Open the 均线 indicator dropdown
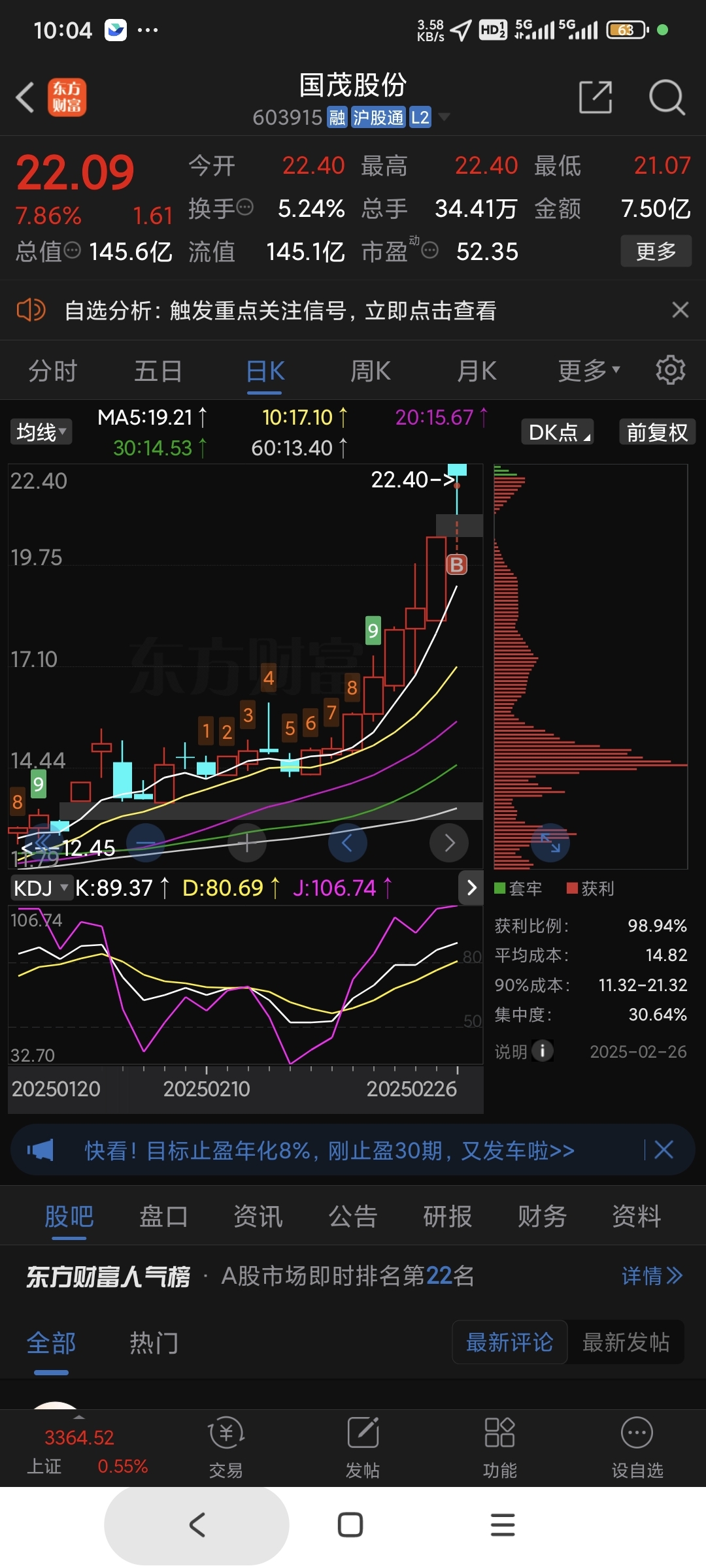This screenshot has width=706, height=1568. (x=41, y=432)
